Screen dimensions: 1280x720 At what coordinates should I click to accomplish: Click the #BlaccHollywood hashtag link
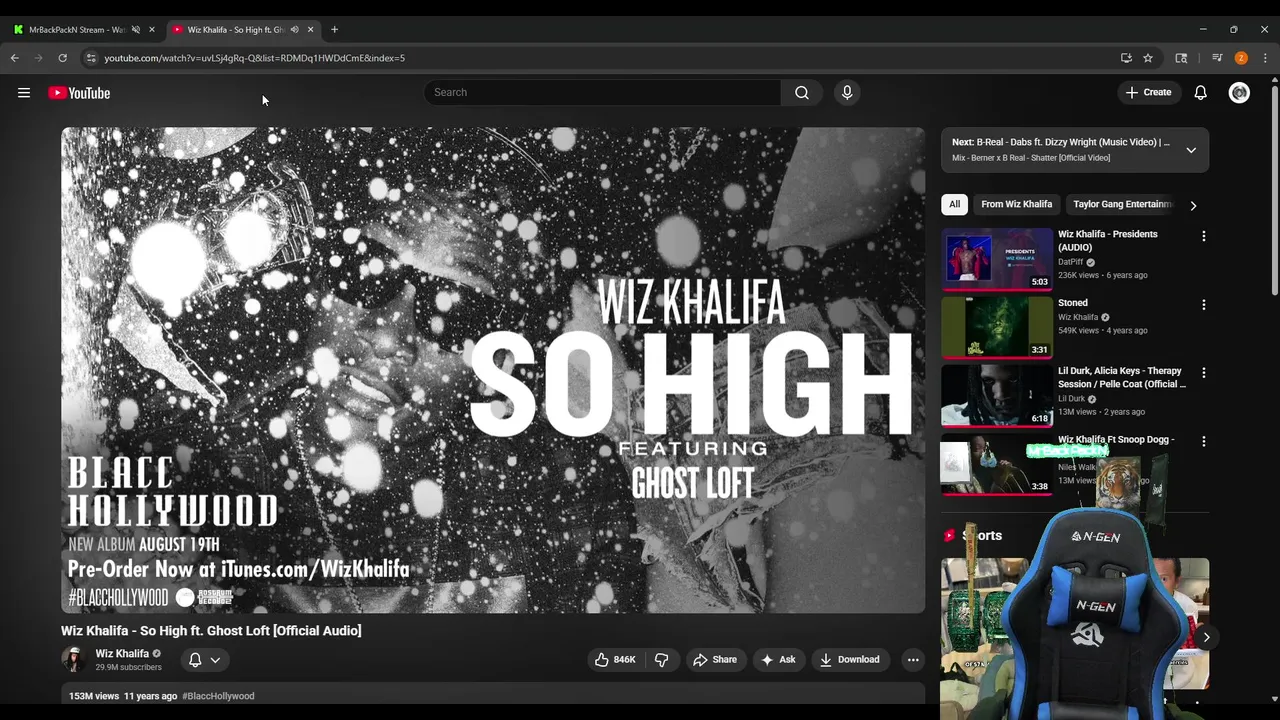pos(218,696)
